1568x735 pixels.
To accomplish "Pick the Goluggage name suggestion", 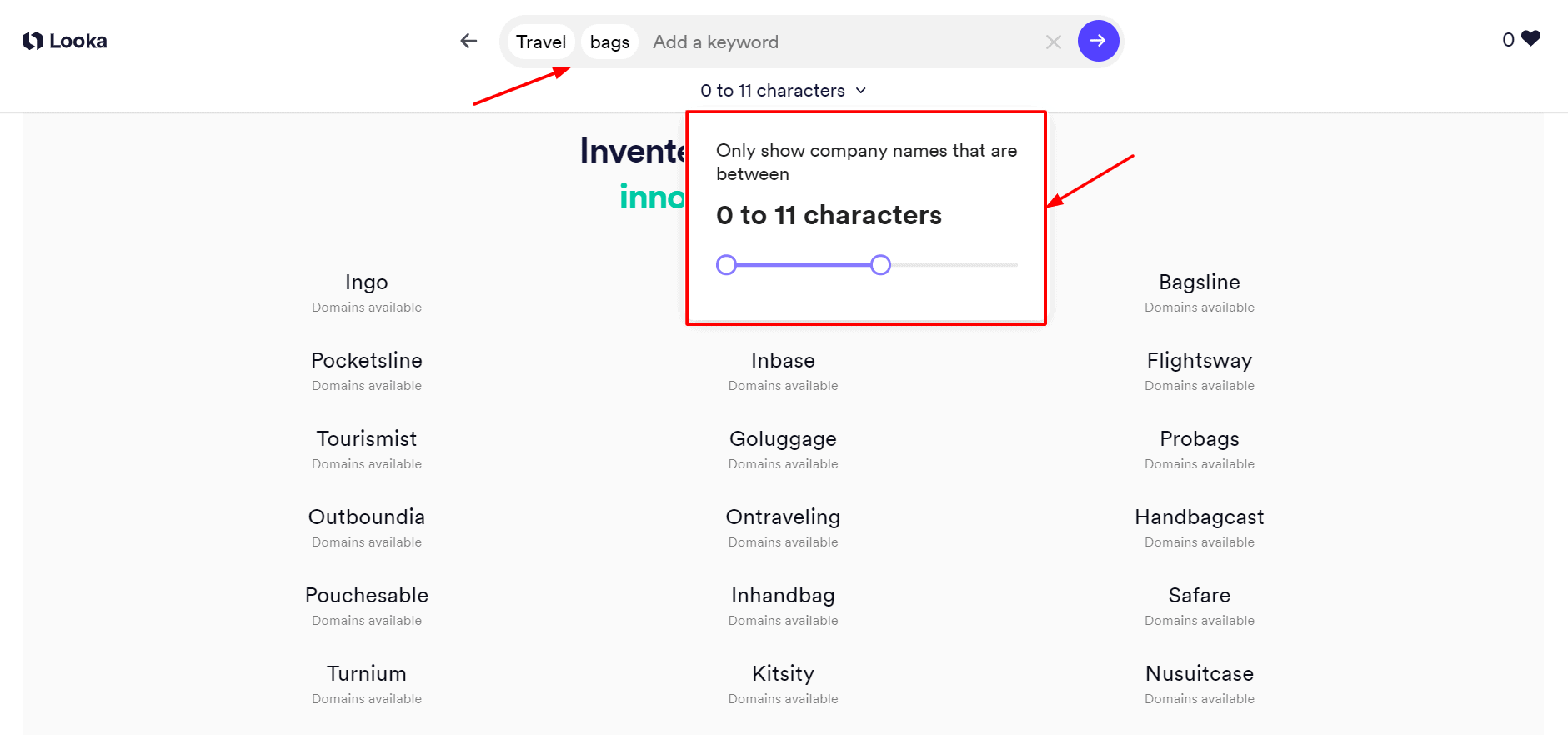I will tap(783, 439).
